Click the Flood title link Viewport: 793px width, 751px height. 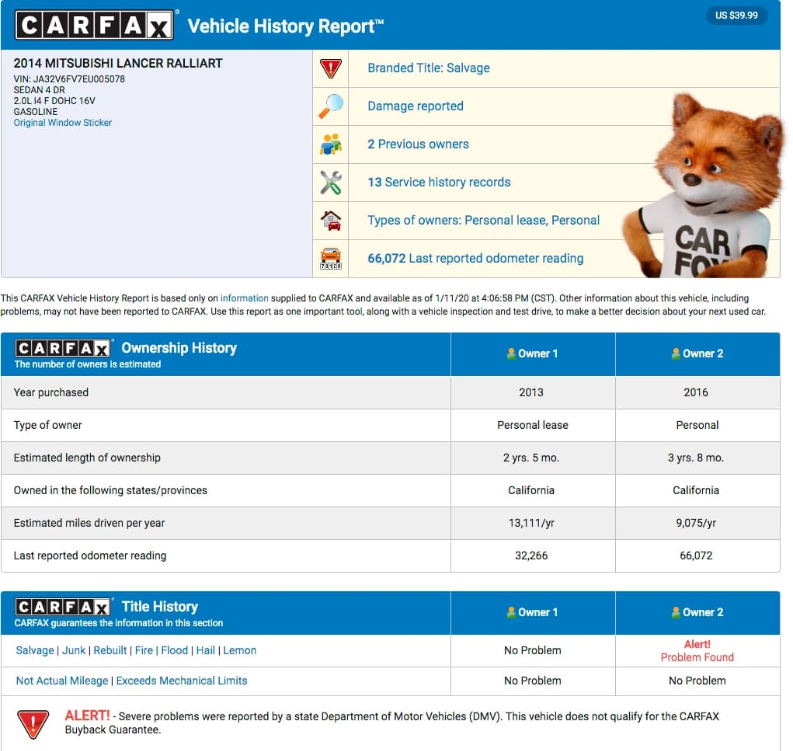(174, 650)
